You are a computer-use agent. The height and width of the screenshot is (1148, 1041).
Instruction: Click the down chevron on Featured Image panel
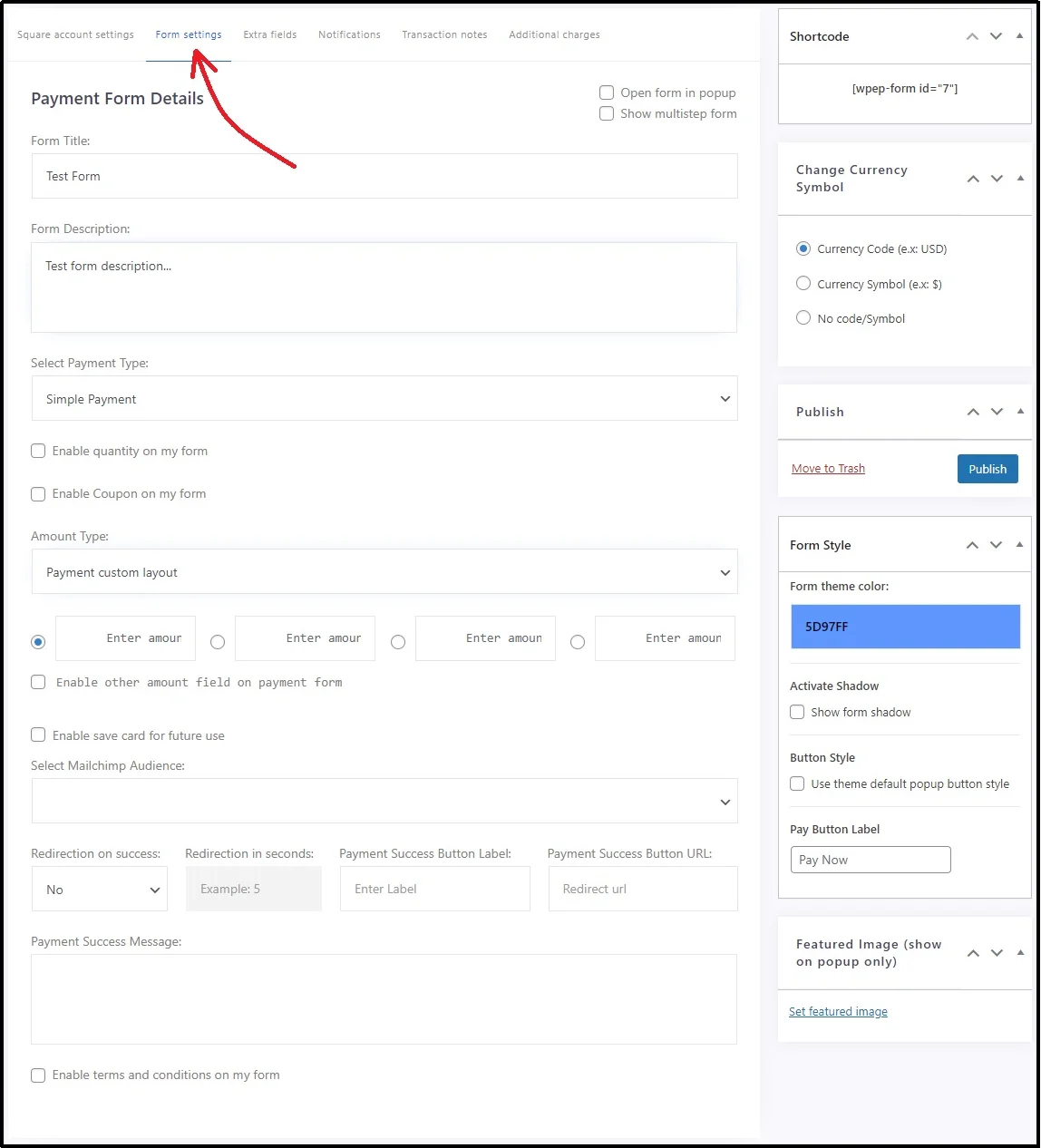click(x=996, y=953)
